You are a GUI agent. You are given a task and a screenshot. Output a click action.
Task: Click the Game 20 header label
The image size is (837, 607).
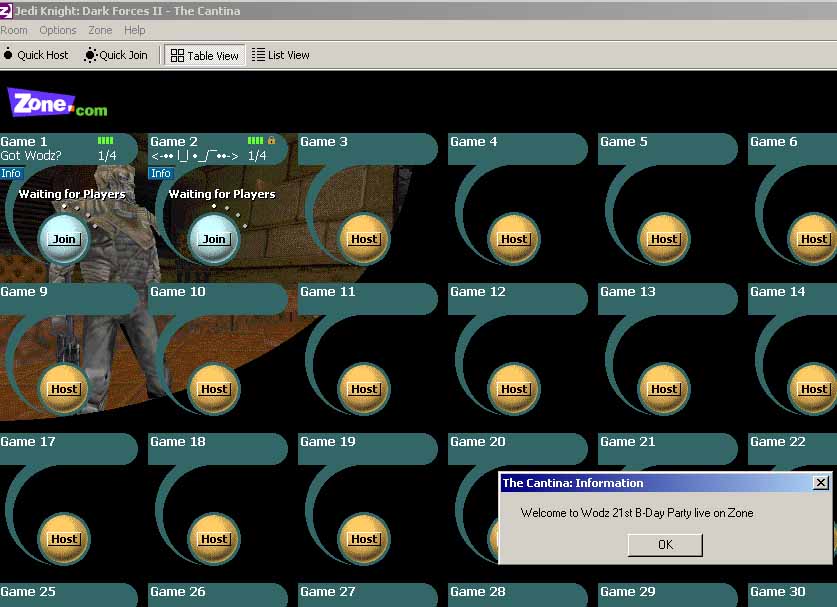478,442
